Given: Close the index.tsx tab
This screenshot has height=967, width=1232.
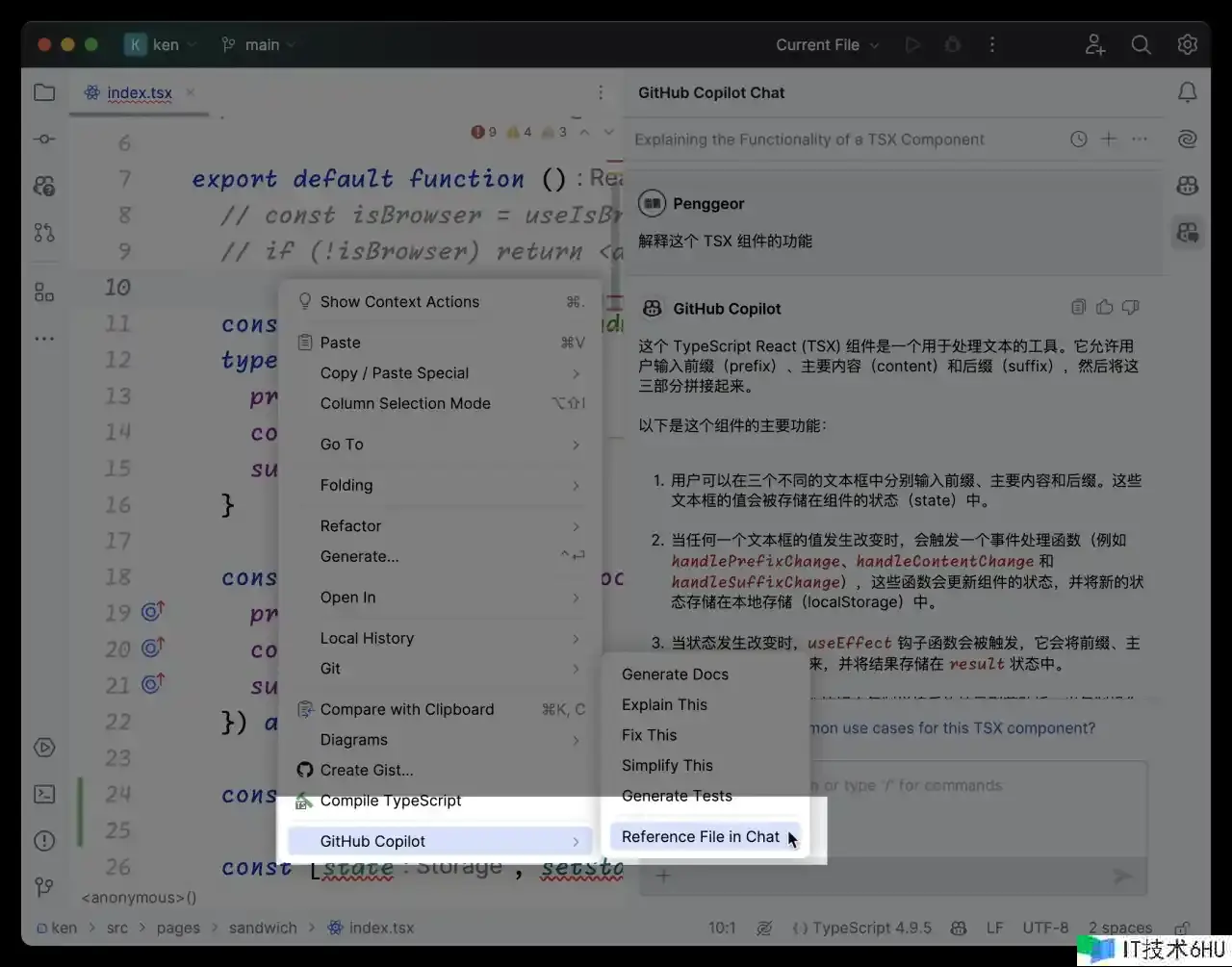Looking at the screenshot, I should 191,92.
